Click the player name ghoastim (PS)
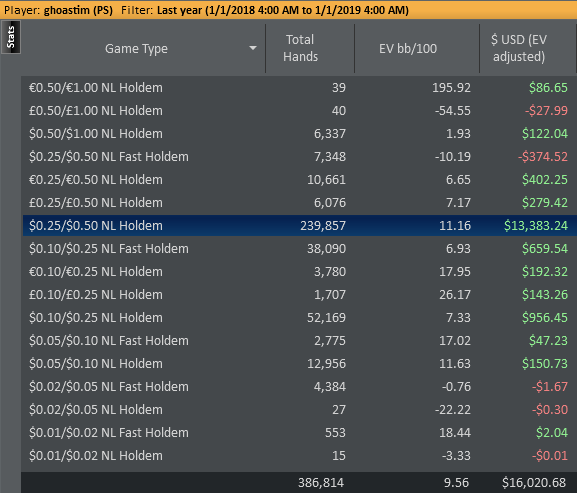The image size is (577, 493). (78, 10)
